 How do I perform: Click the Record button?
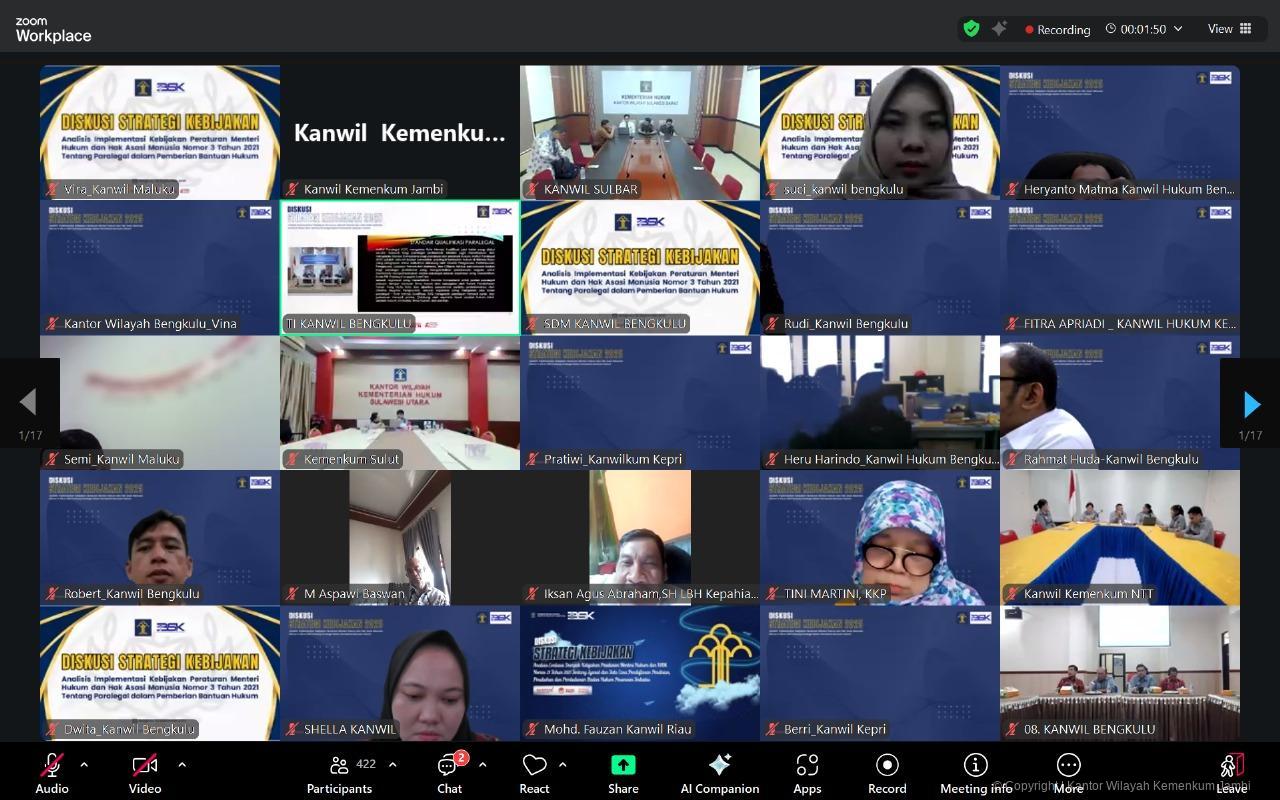click(x=887, y=773)
